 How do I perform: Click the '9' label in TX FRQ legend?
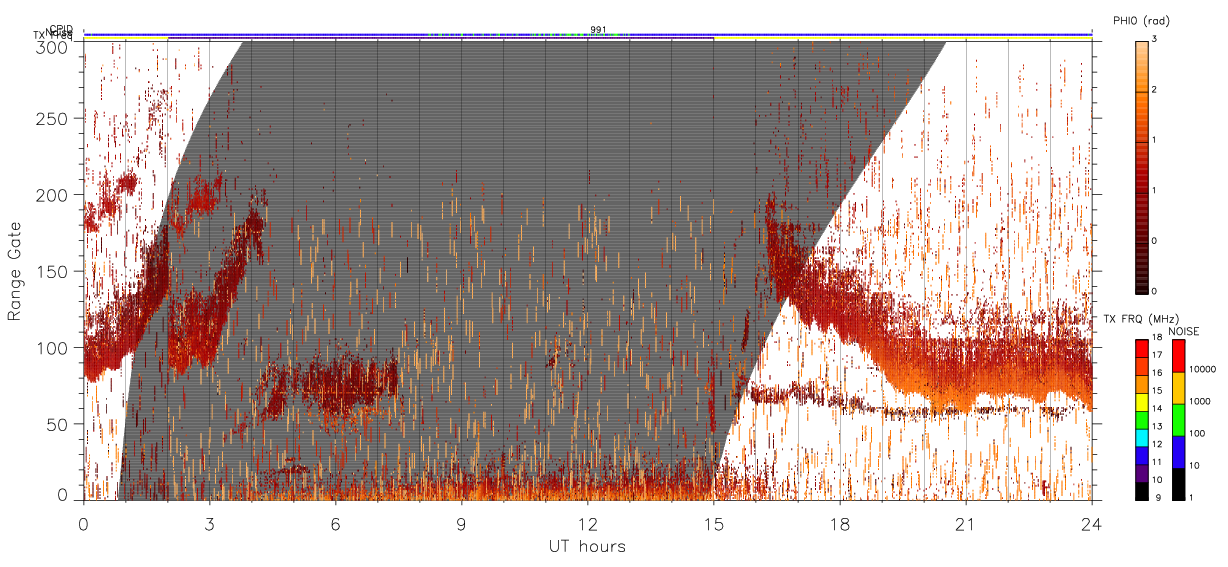1158,497
